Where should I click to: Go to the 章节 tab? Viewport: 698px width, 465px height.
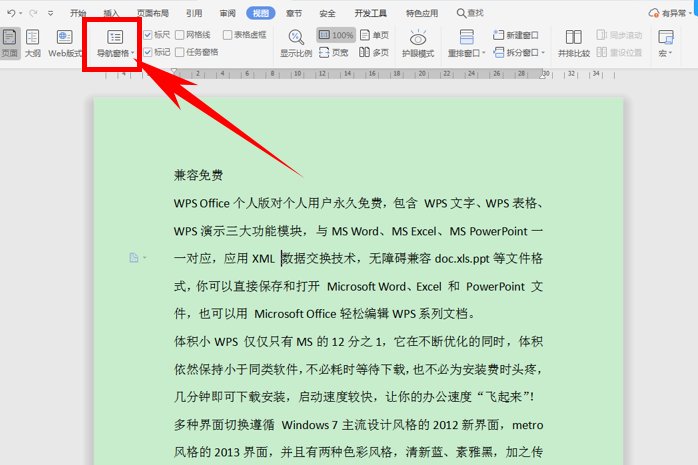tap(294, 13)
